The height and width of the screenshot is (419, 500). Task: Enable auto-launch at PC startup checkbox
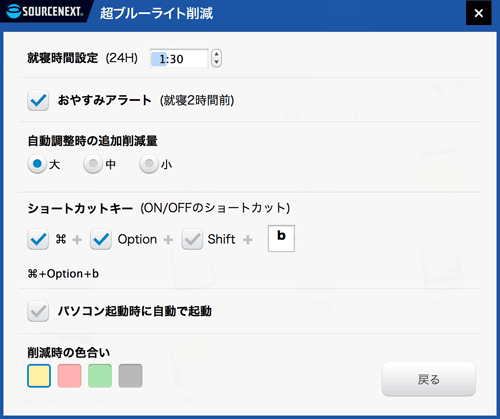coord(38,311)
